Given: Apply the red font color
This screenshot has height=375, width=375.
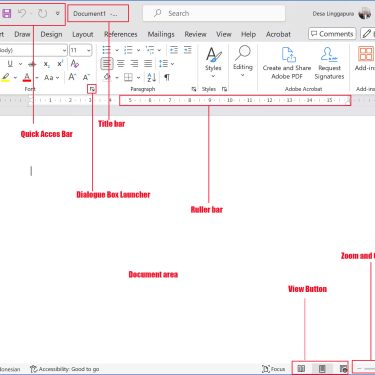Looking at the screenshot, I should [x=27, y=78].
